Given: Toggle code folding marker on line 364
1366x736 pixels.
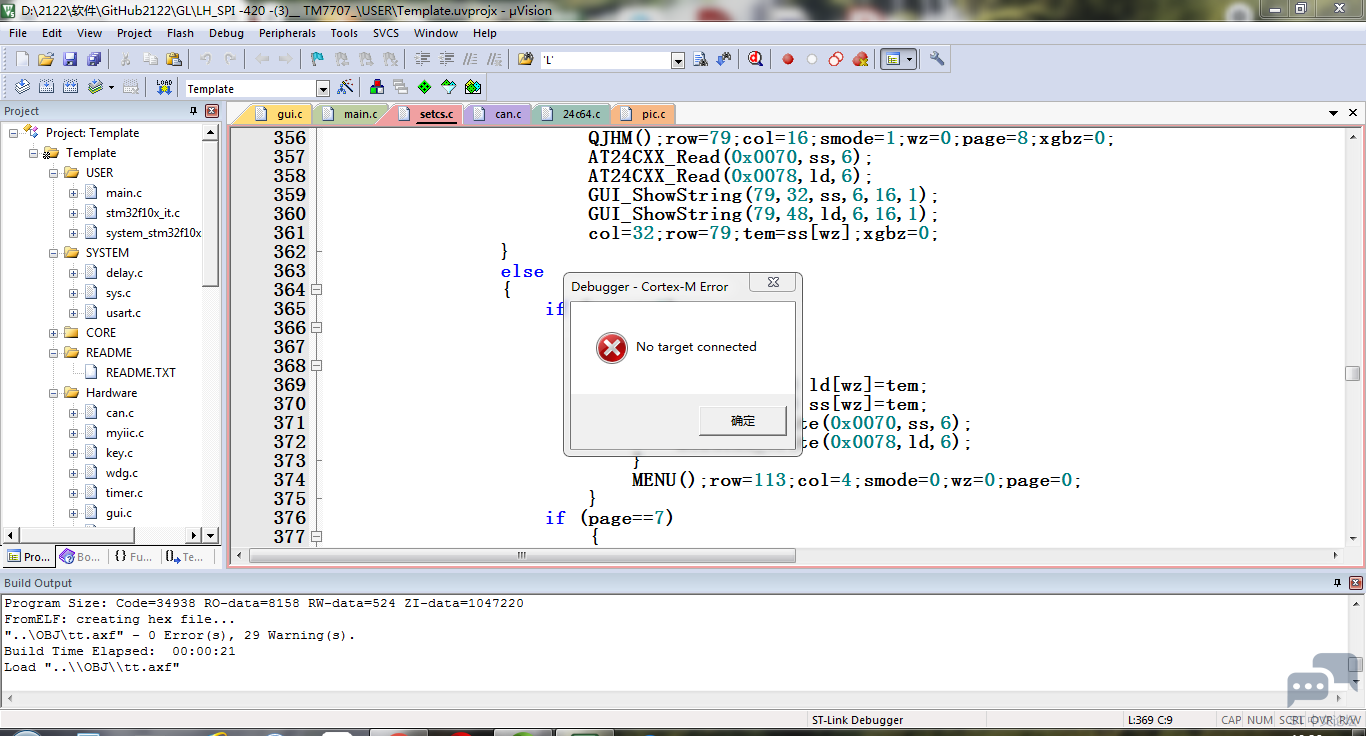Looking at the screenshot, I should coord(317,290).
